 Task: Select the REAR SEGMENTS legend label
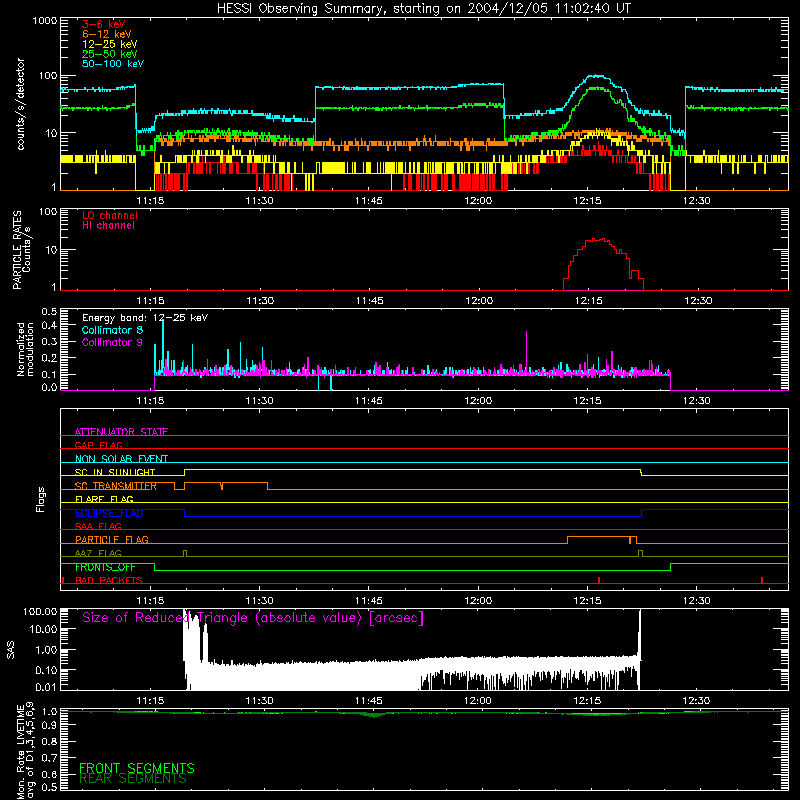pos(133,779)
